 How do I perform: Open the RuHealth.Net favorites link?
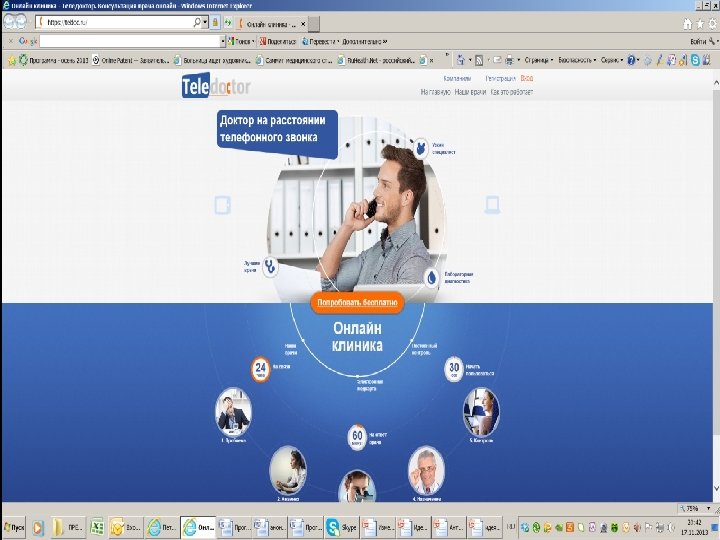(377, 60)
